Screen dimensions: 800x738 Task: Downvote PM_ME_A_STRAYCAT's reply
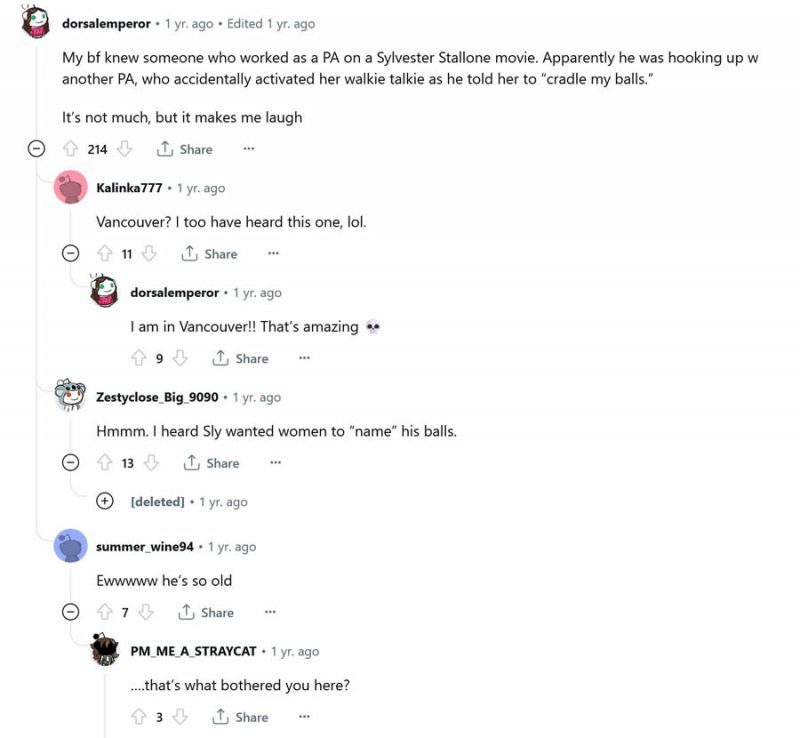coord(180,717)
